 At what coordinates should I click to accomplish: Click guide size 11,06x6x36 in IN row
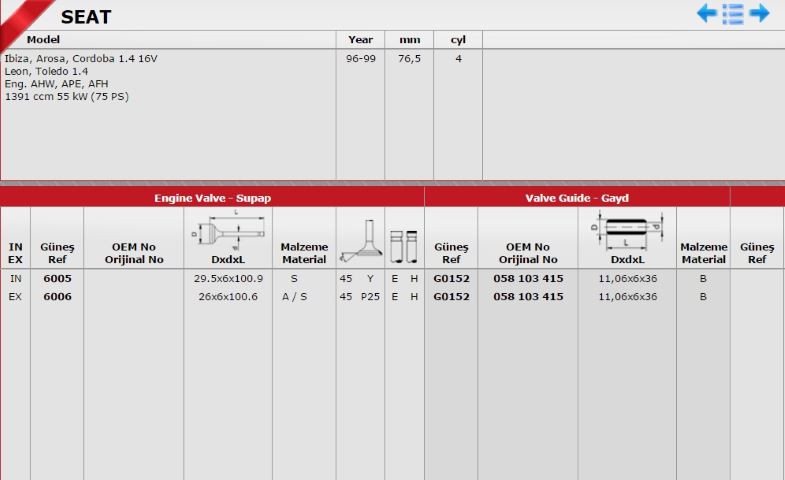(x=628, y=278)
